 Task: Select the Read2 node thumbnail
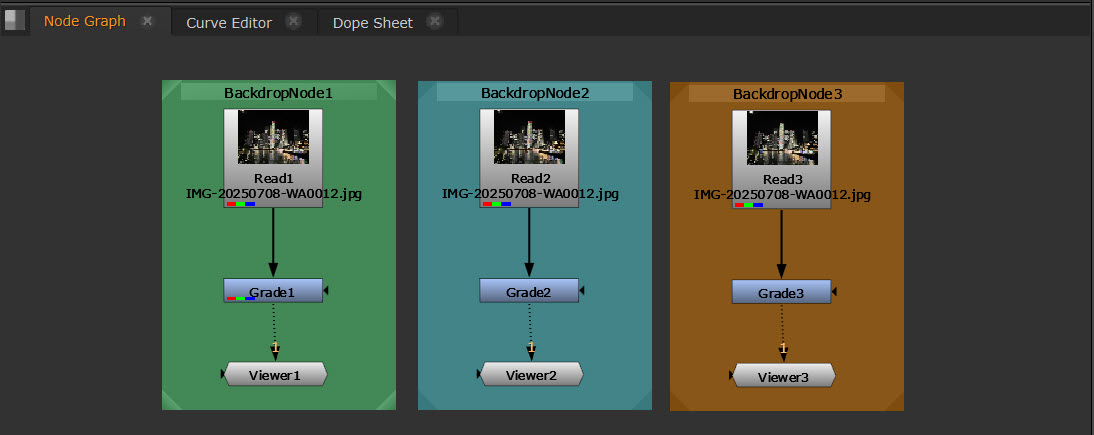[x=529, y=137]
